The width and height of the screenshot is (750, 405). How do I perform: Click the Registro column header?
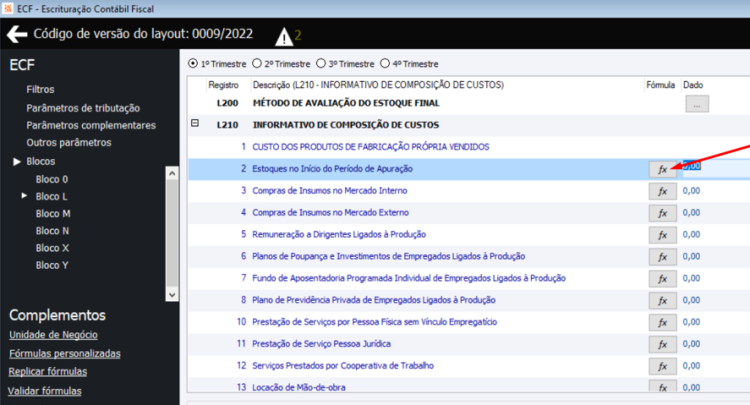click(x=223, y=85)
